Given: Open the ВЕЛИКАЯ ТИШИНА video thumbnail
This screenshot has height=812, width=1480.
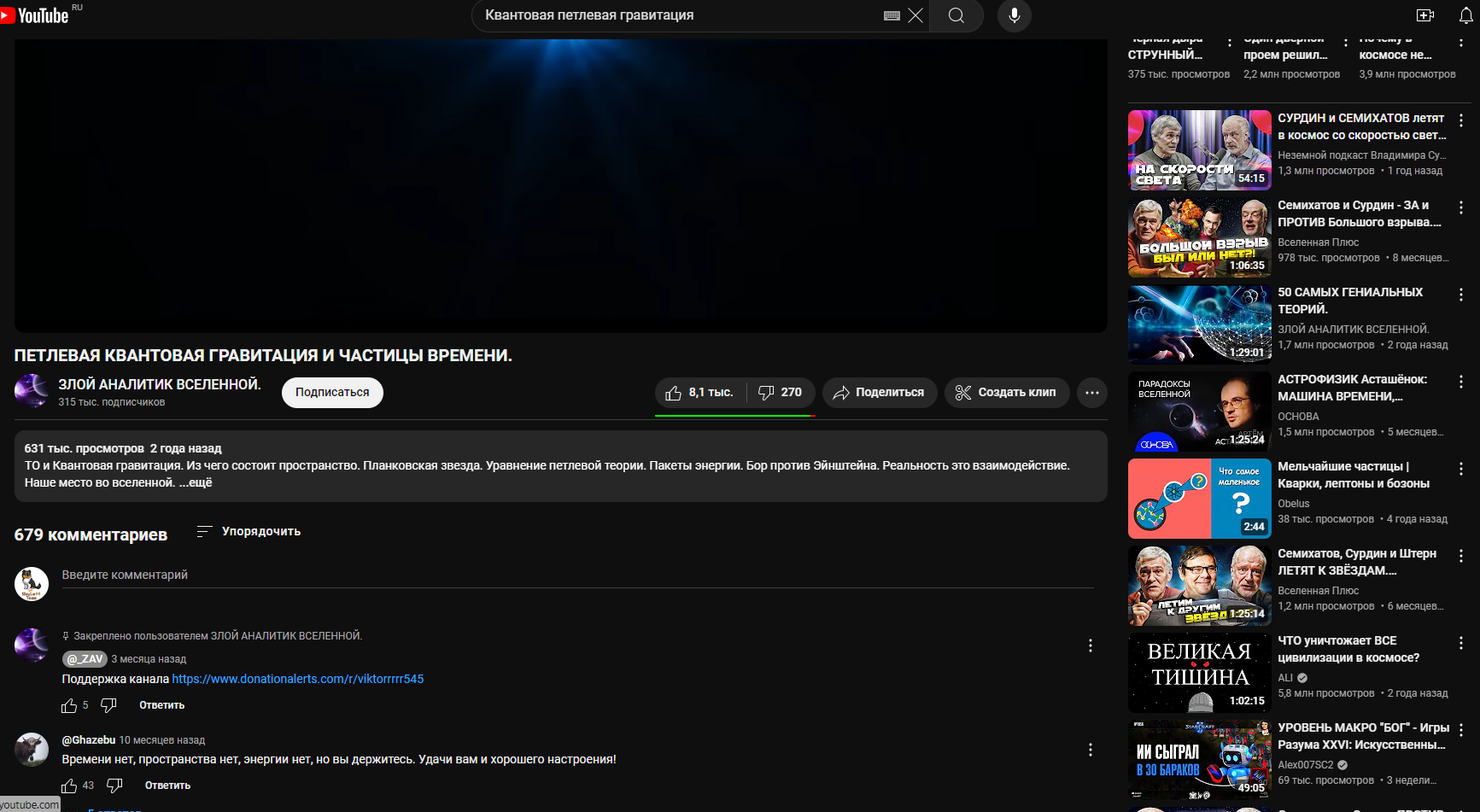Looking at the screenshot, I should click(1199, 673).
